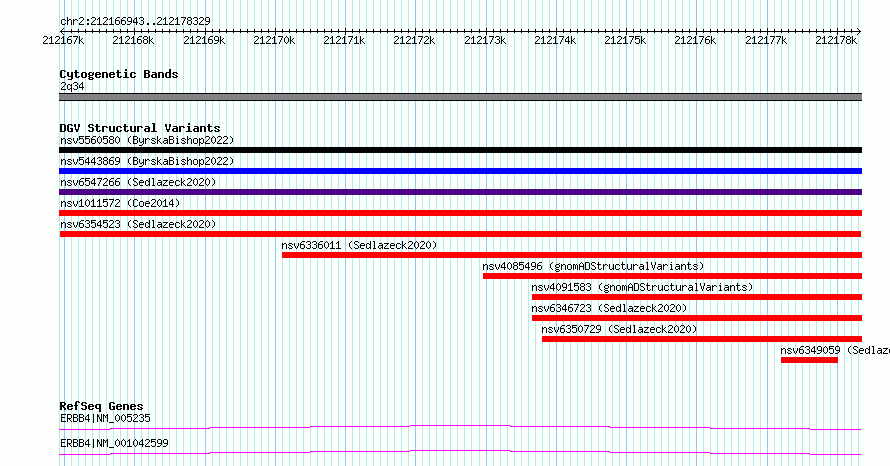Click the nsv4085496 (gnomADStructuralVariants) label

pyautogui.click(x=593, y=266)
